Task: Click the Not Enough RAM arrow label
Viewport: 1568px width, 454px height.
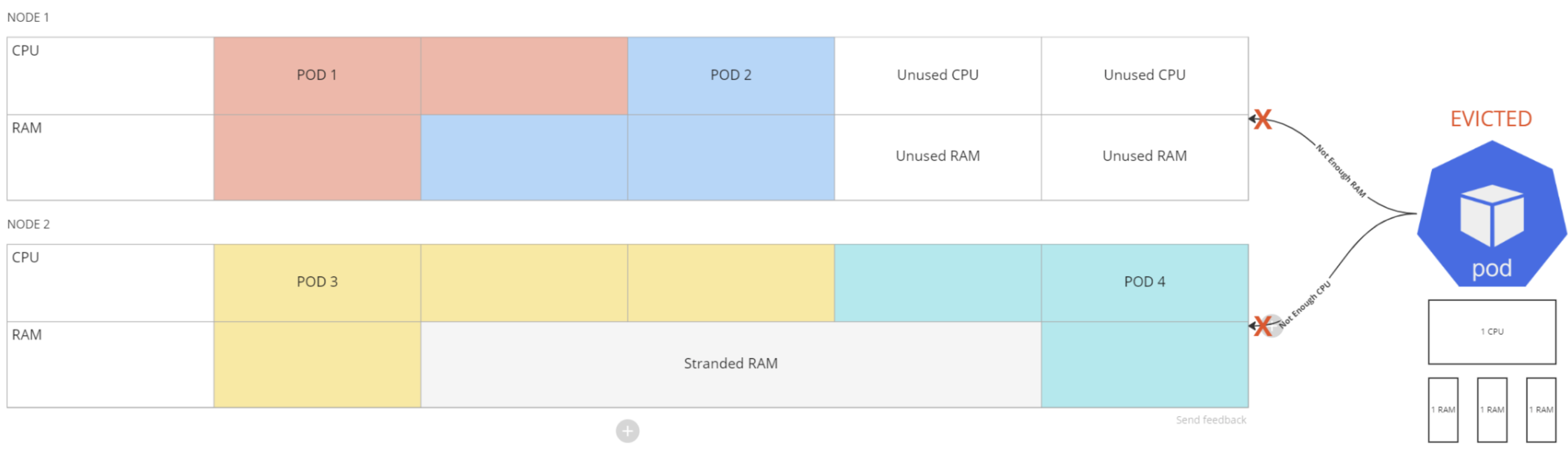Action: tap(1341, 171)
